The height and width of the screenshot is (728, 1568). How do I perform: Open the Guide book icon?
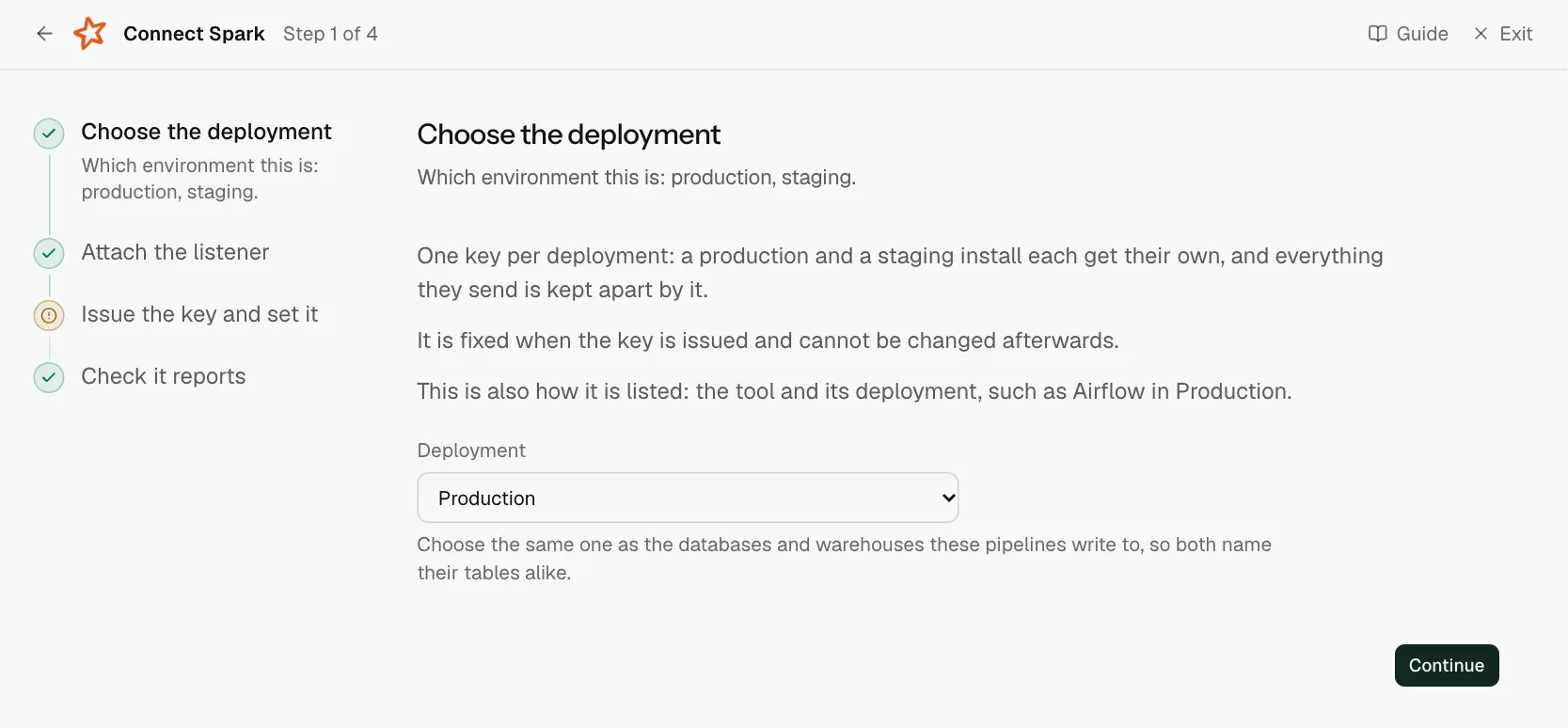(1377, 34)
